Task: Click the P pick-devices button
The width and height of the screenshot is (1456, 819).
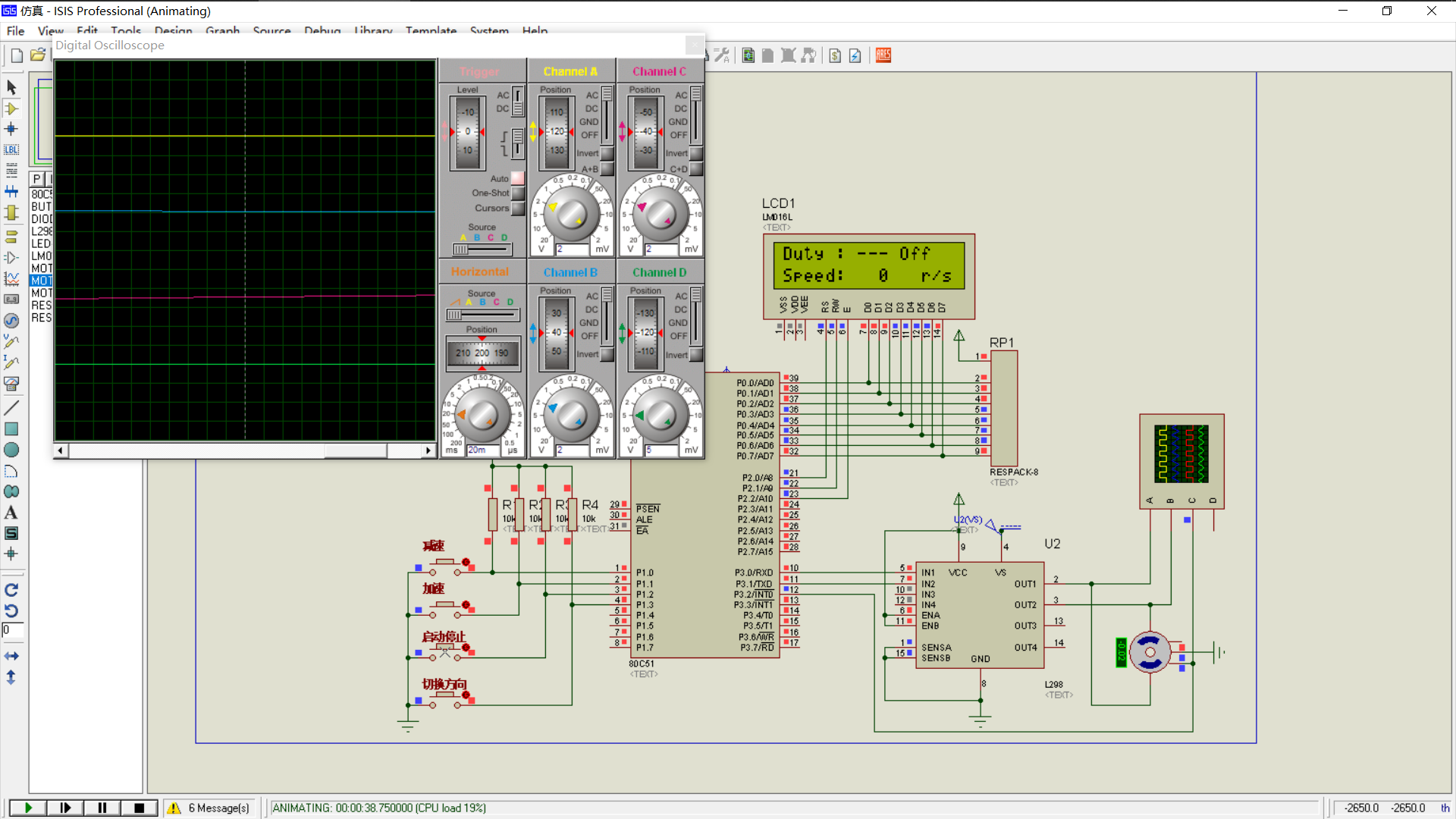Action: pos(36,179)
